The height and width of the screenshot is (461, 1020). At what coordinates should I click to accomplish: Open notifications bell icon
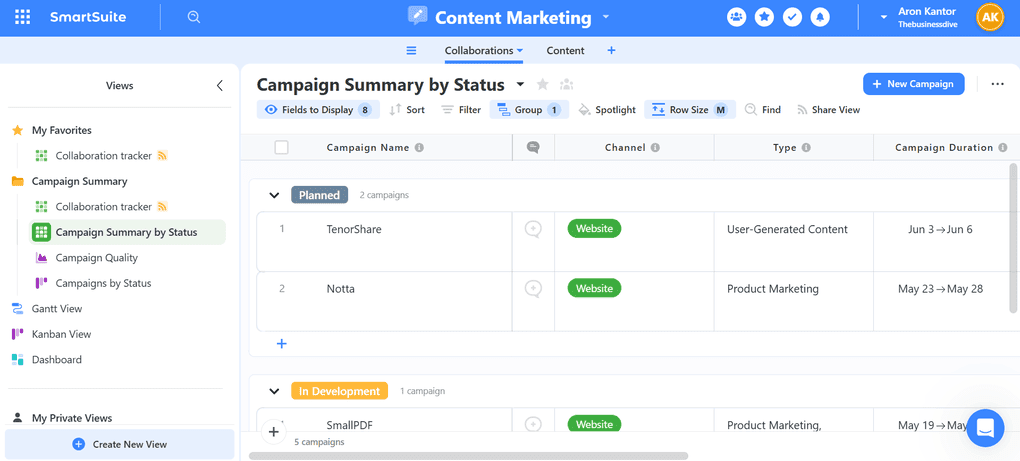[x=820, y=18]
